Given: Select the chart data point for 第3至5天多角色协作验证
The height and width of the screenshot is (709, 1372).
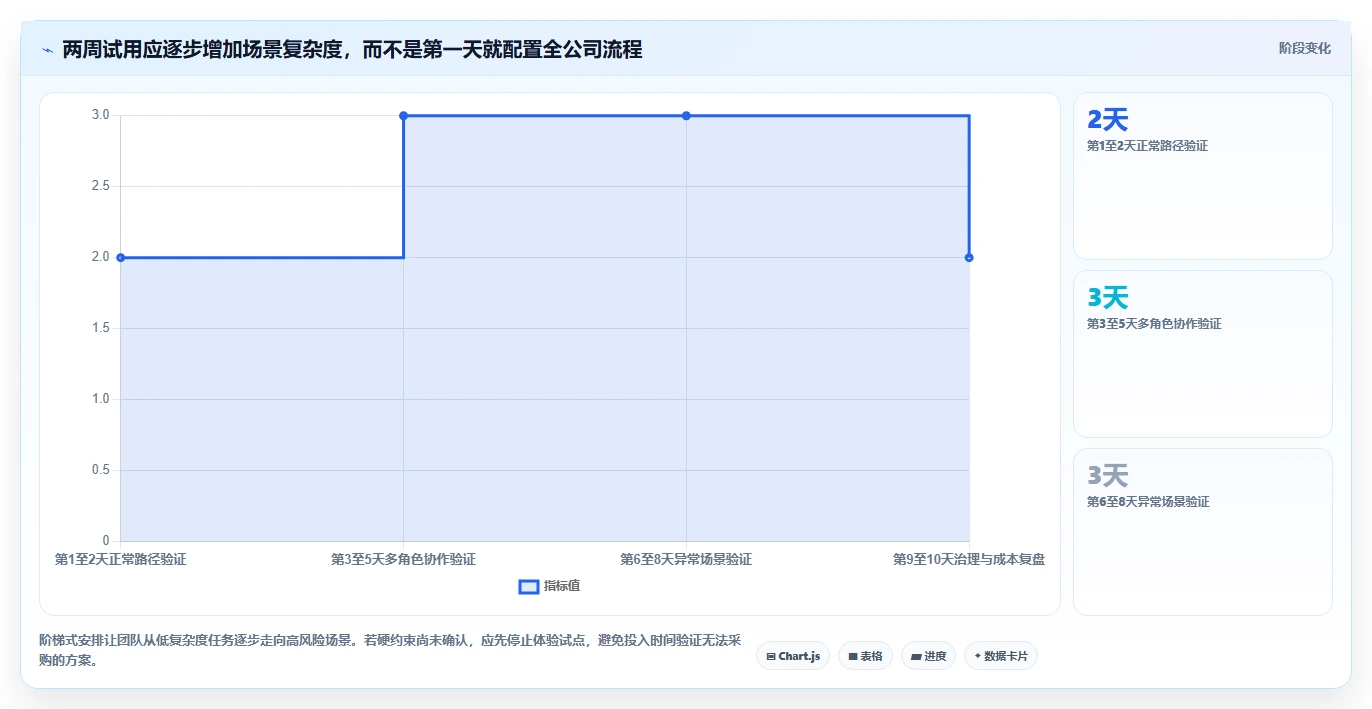Looking at the screenshot, I should point(403,115).
